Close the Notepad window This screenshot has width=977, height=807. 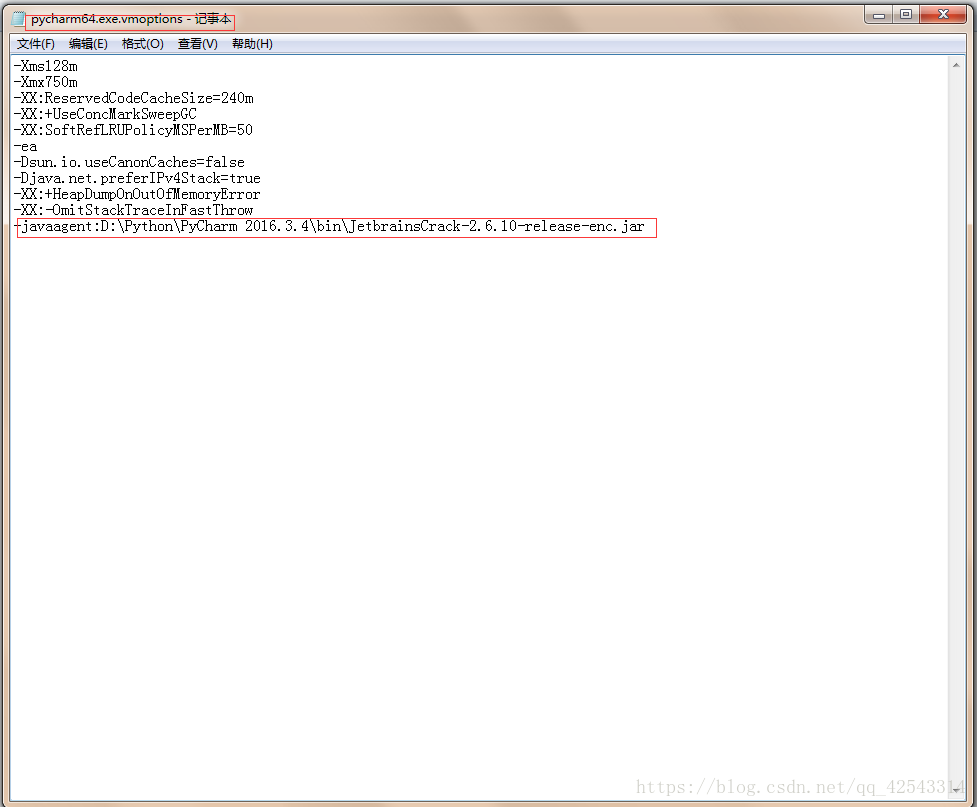click(x=943, y=15)
